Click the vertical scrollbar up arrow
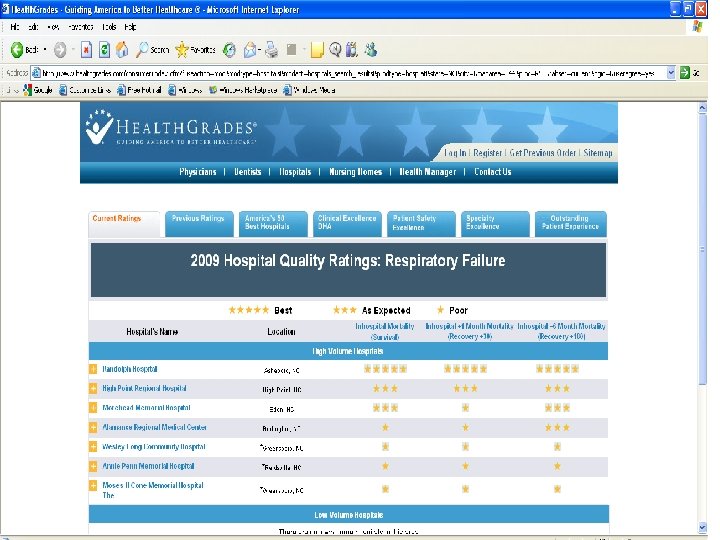 tap(702, 108)
